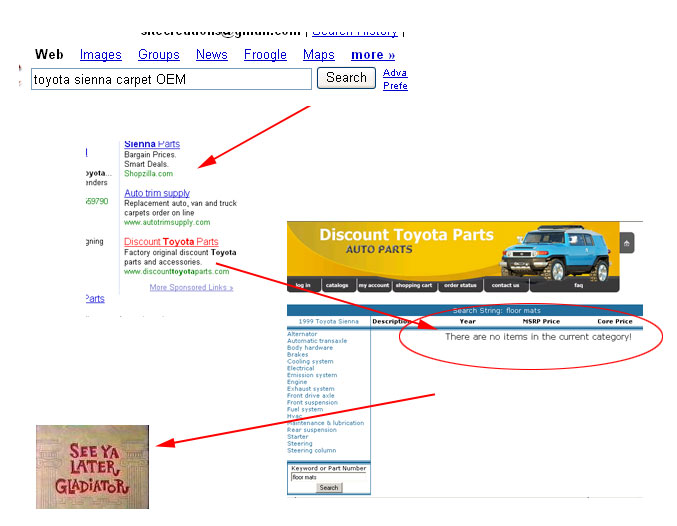677x526 pixels.
Task: Select the Front suspension category
Action: coord(313,402)
